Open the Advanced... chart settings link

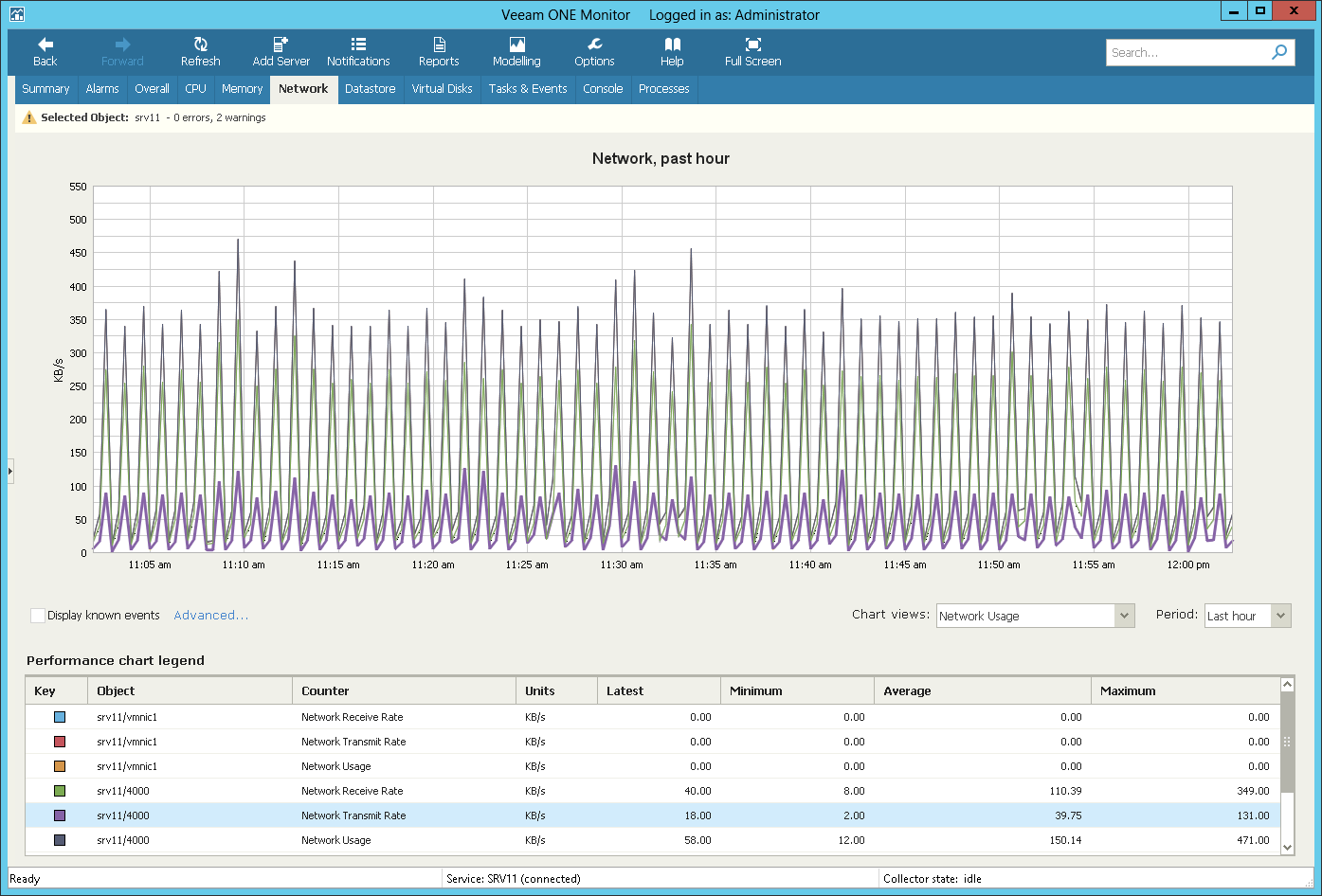[211, 616]
